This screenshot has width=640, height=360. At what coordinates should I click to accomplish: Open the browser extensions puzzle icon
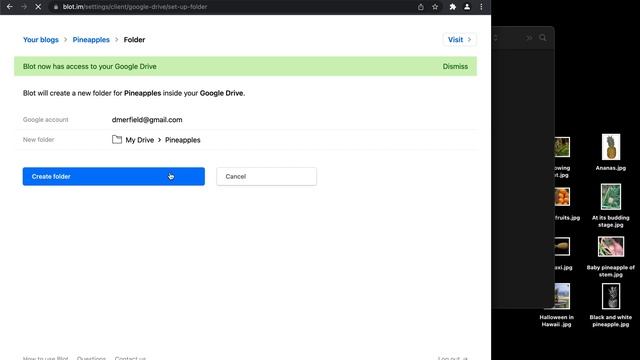[x=453, y=7]
